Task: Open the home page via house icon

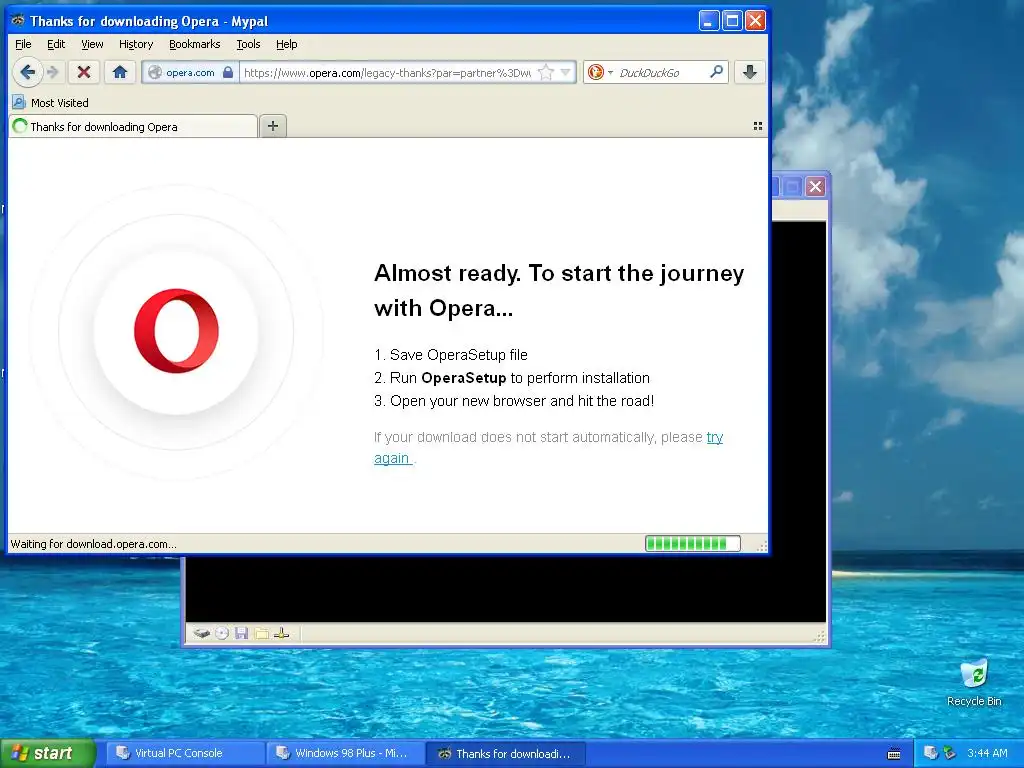Action: (x=120, y=72)
